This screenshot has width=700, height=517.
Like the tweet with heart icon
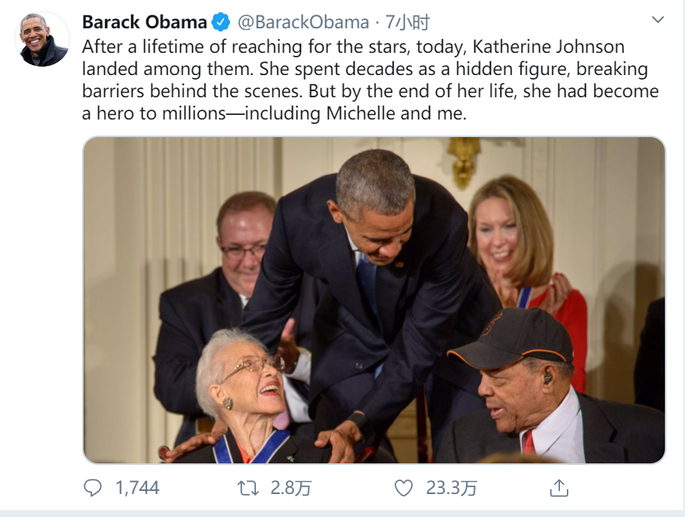coord(403,488)
